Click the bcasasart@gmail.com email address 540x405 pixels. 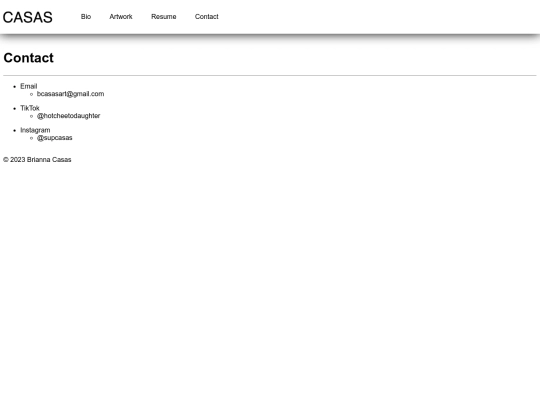click(71, 94)
